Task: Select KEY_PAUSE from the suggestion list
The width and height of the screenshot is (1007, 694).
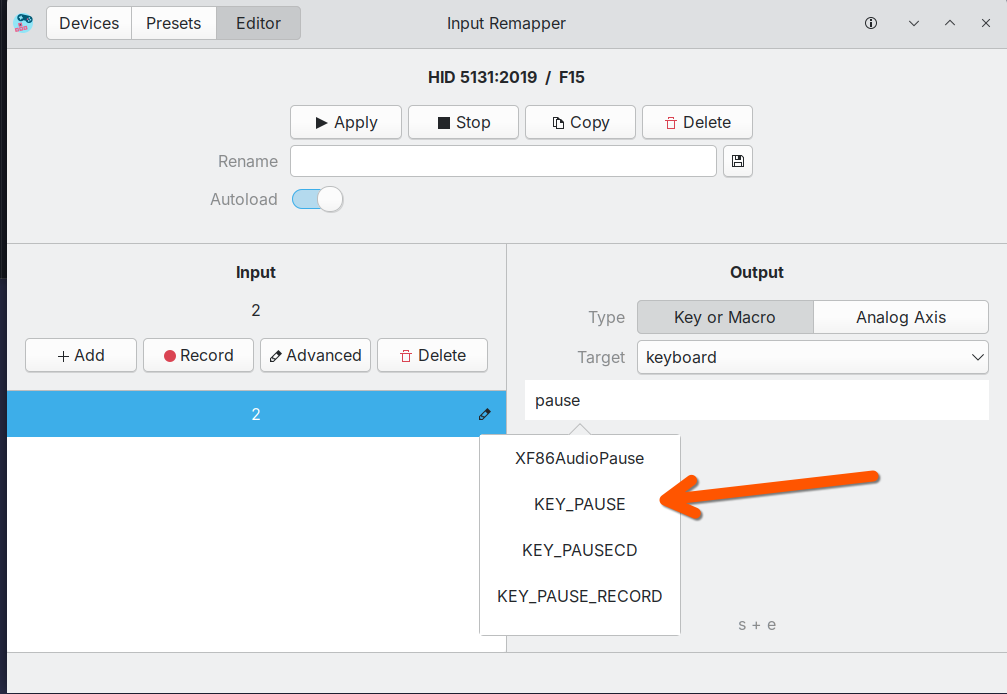Action: tap(580, 504)
